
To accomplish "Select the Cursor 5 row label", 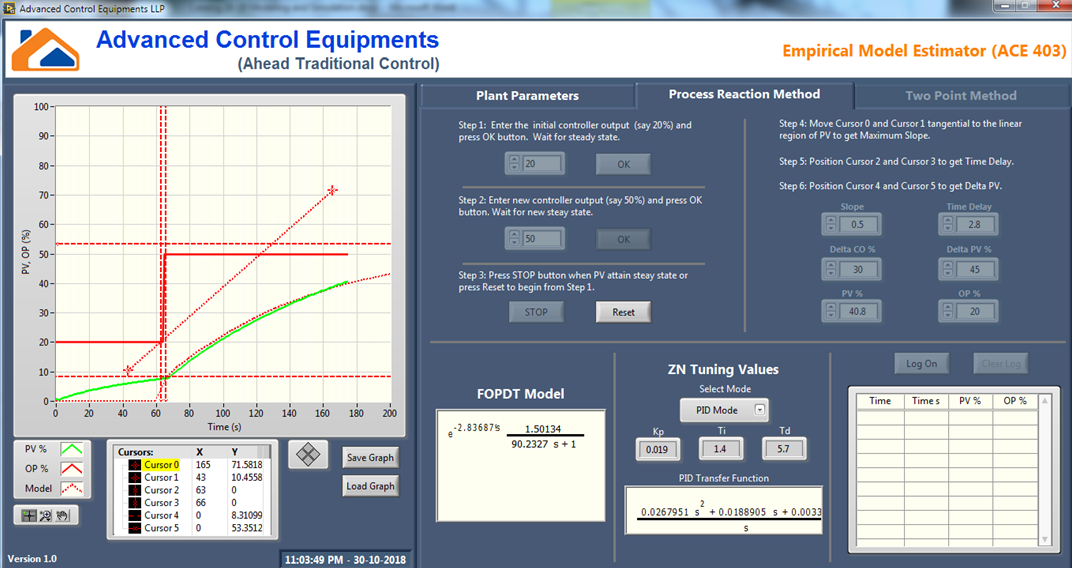I will pyautogui.click(x=161, y=528).
